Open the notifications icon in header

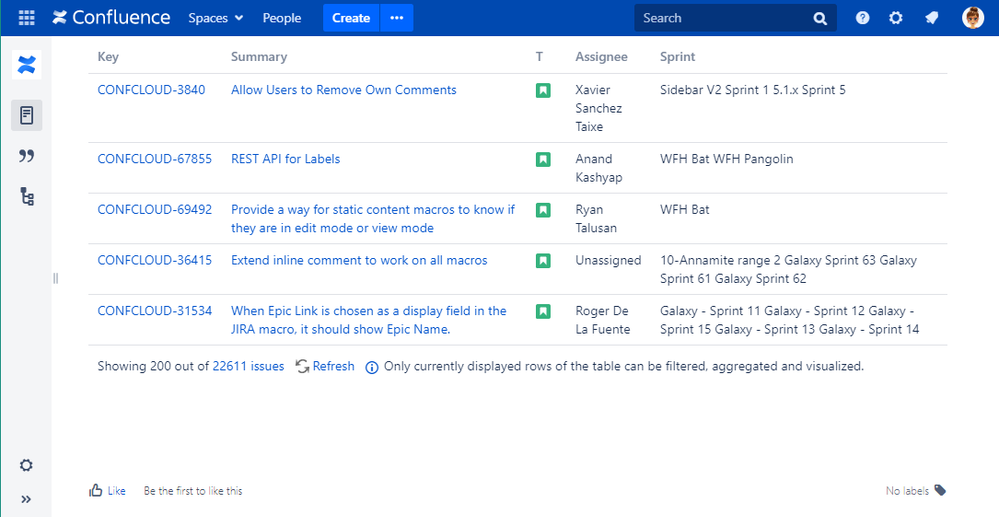tap(931, 18)
